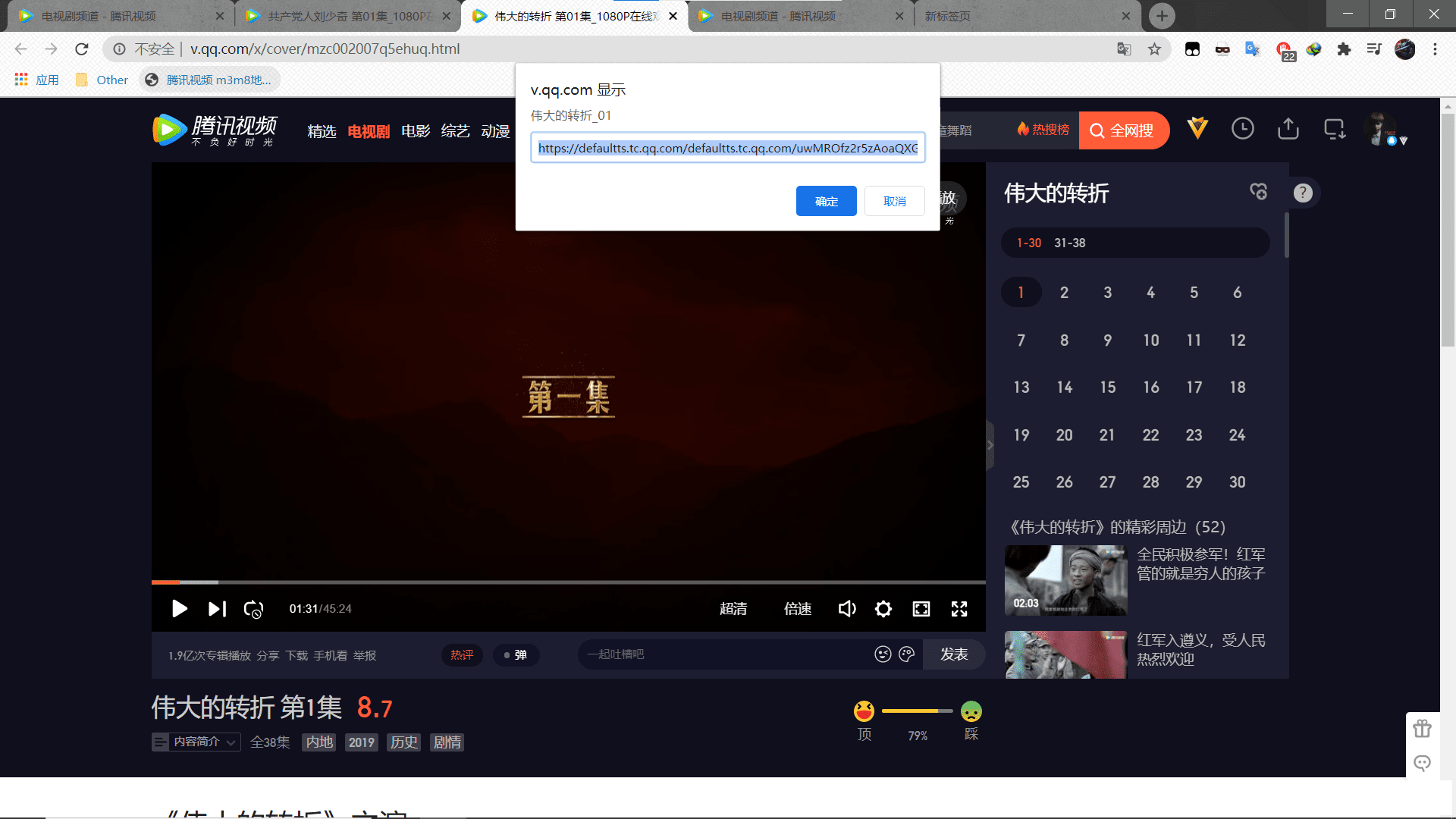This screenshot has height=819, width=1456.
Task: Switch to episodes 31-38 tab
Action: [x=1069, y=243]
